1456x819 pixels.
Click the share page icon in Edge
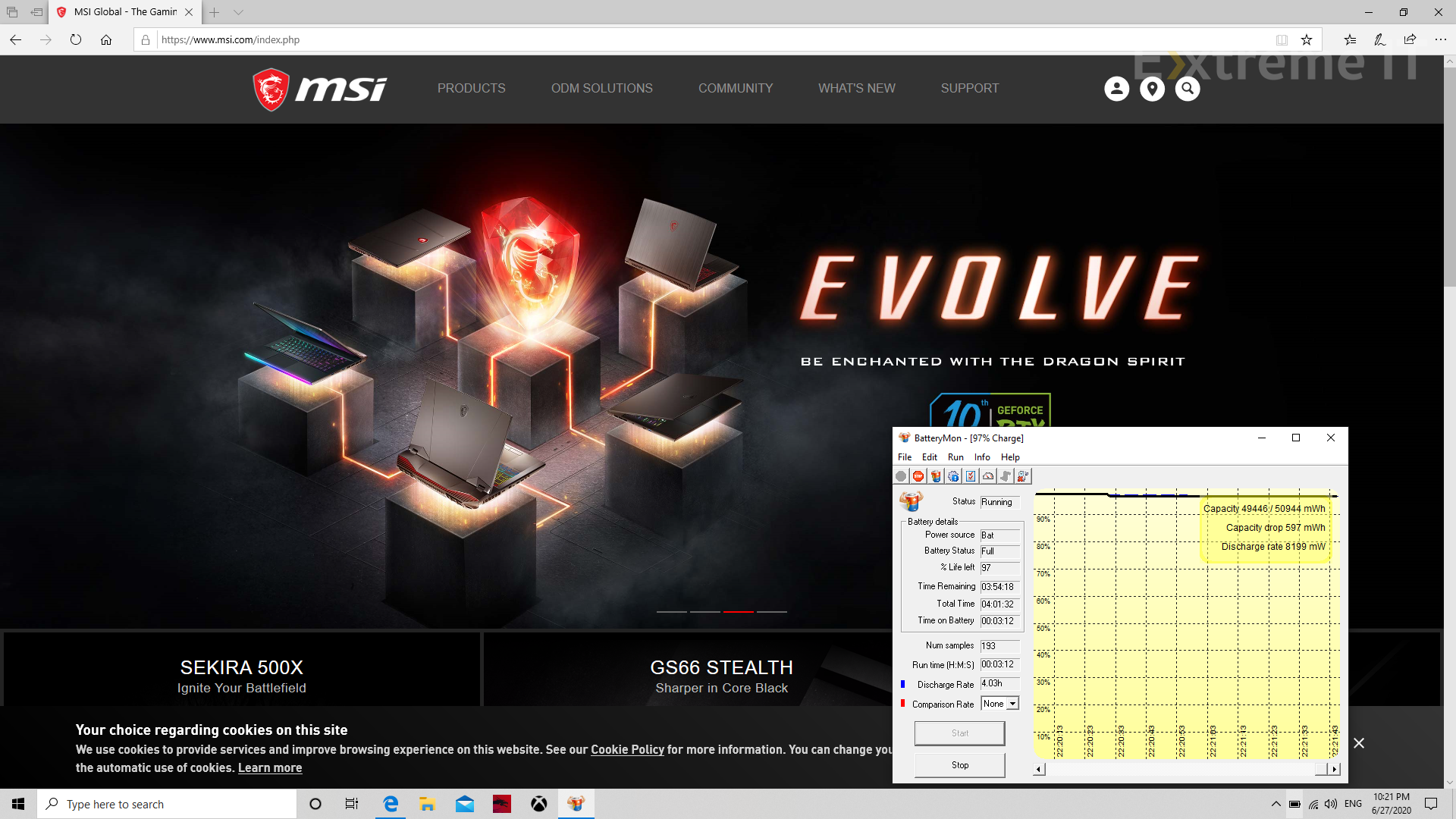coord(1410,39)
